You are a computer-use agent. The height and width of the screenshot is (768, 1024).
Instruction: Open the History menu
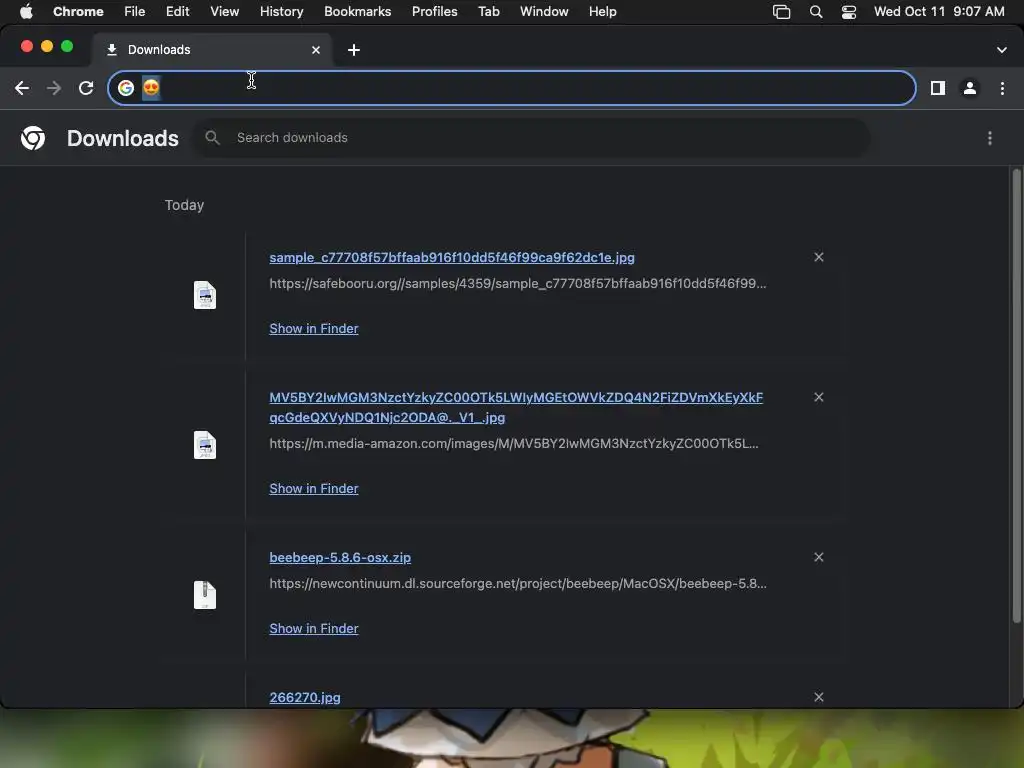pos(281,12)
